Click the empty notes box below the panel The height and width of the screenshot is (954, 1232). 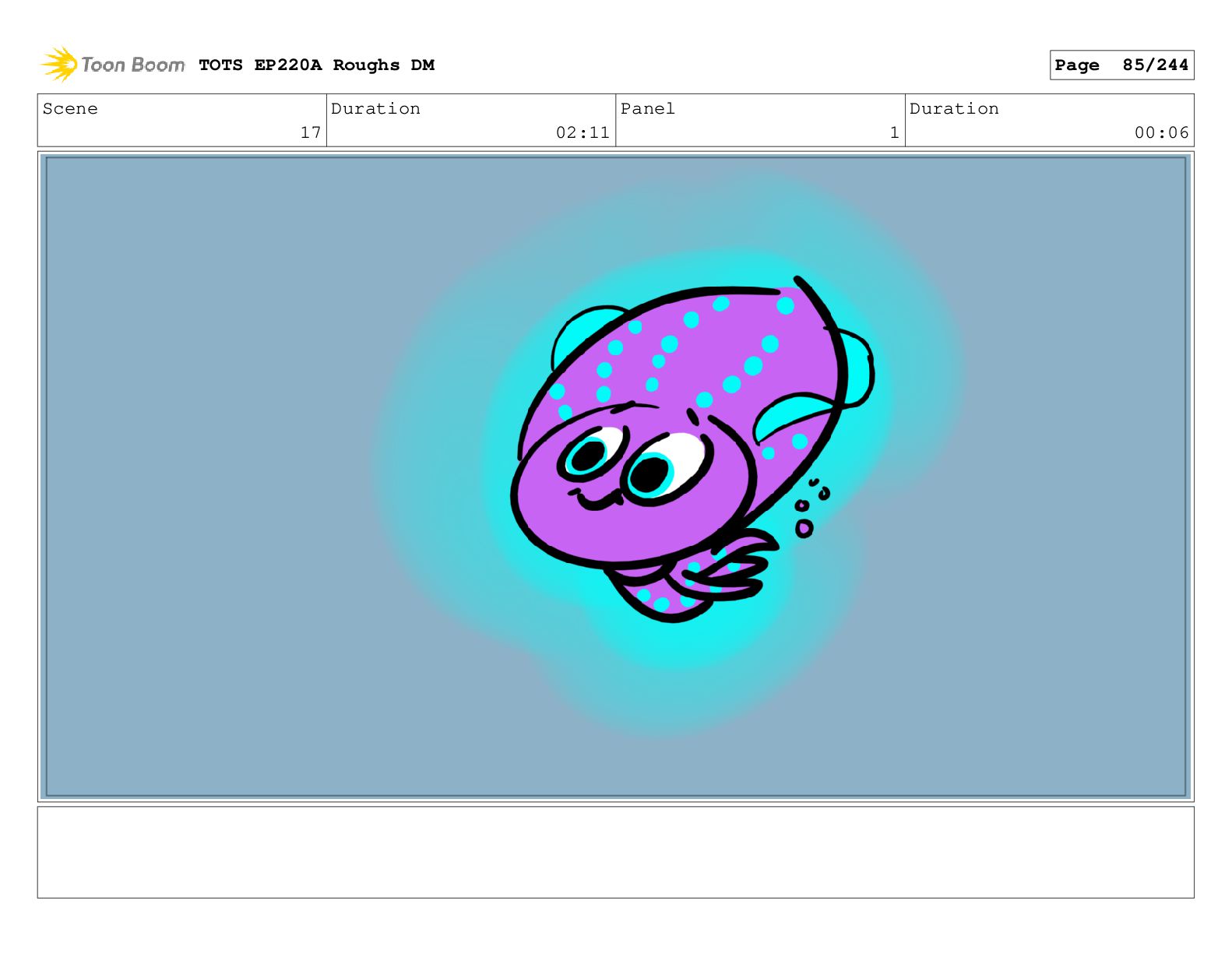pos(615,852)
